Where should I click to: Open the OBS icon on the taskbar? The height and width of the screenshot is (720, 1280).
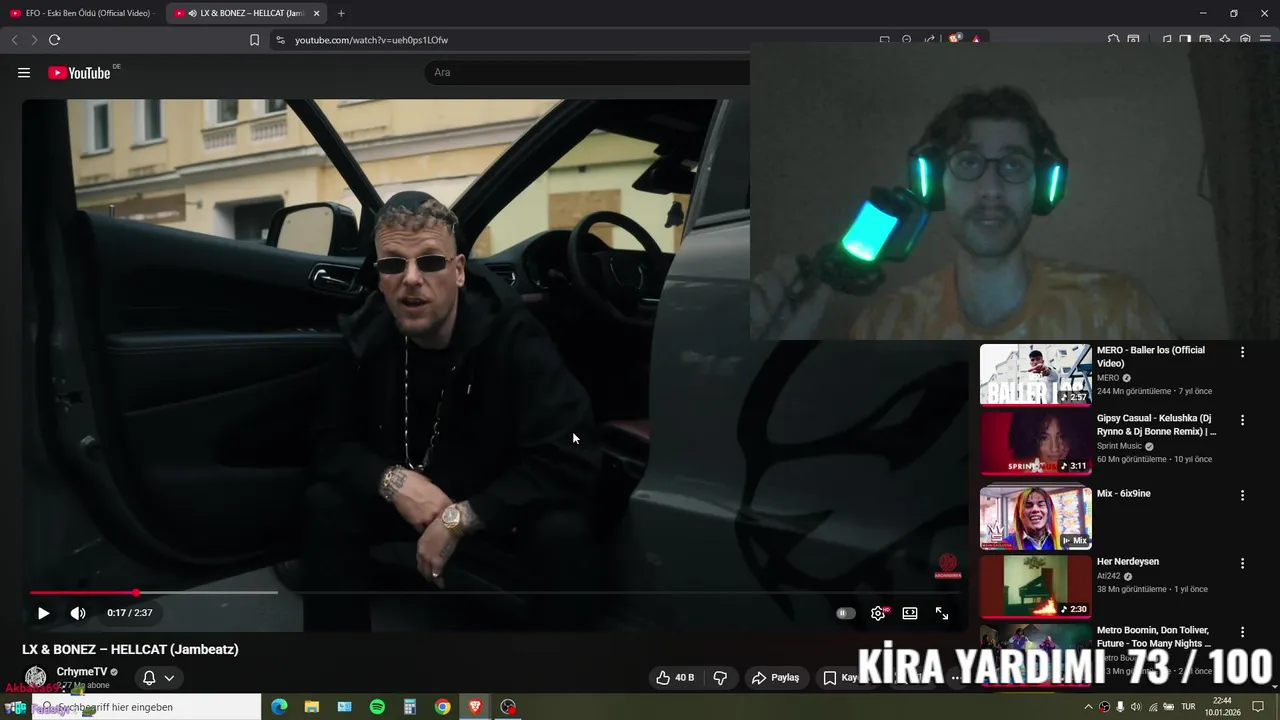(508, 707)
